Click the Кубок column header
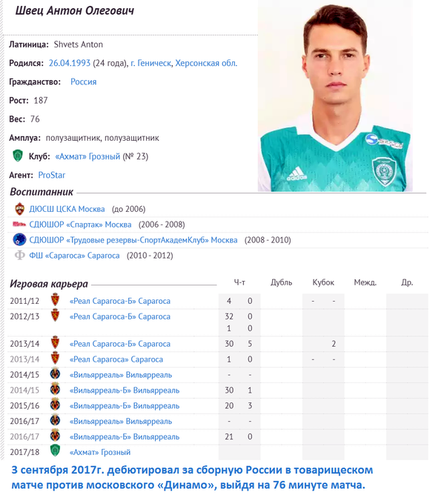The image size is (430, 495). pyautogui.click(x=323, y=282)
